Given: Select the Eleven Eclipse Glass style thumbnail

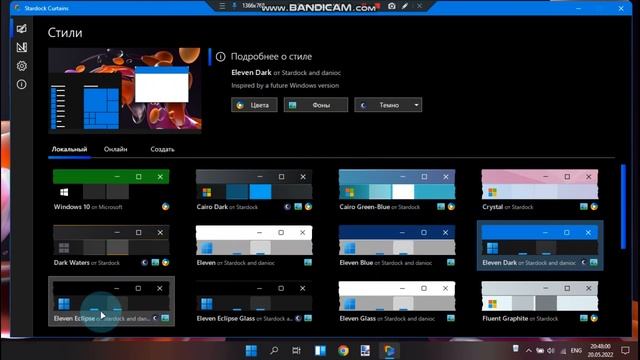Looking at the screenshot, I should tap(254, 297).
